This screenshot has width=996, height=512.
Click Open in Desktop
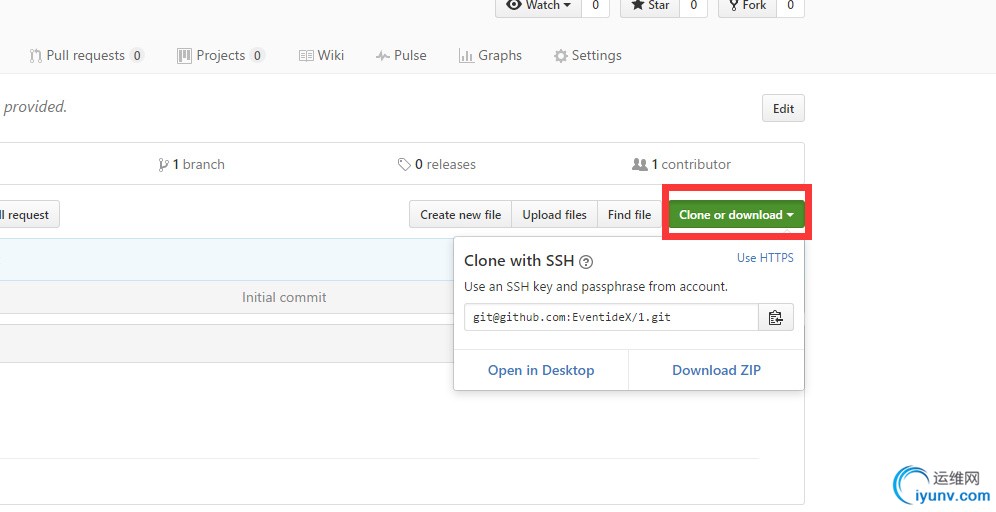click(x=541, y=370)
